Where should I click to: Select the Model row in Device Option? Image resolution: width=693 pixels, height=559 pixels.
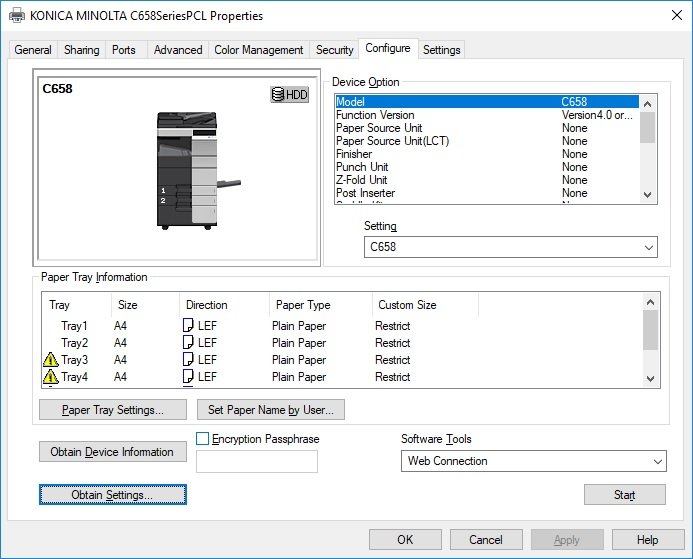click(x=487, y=102)
